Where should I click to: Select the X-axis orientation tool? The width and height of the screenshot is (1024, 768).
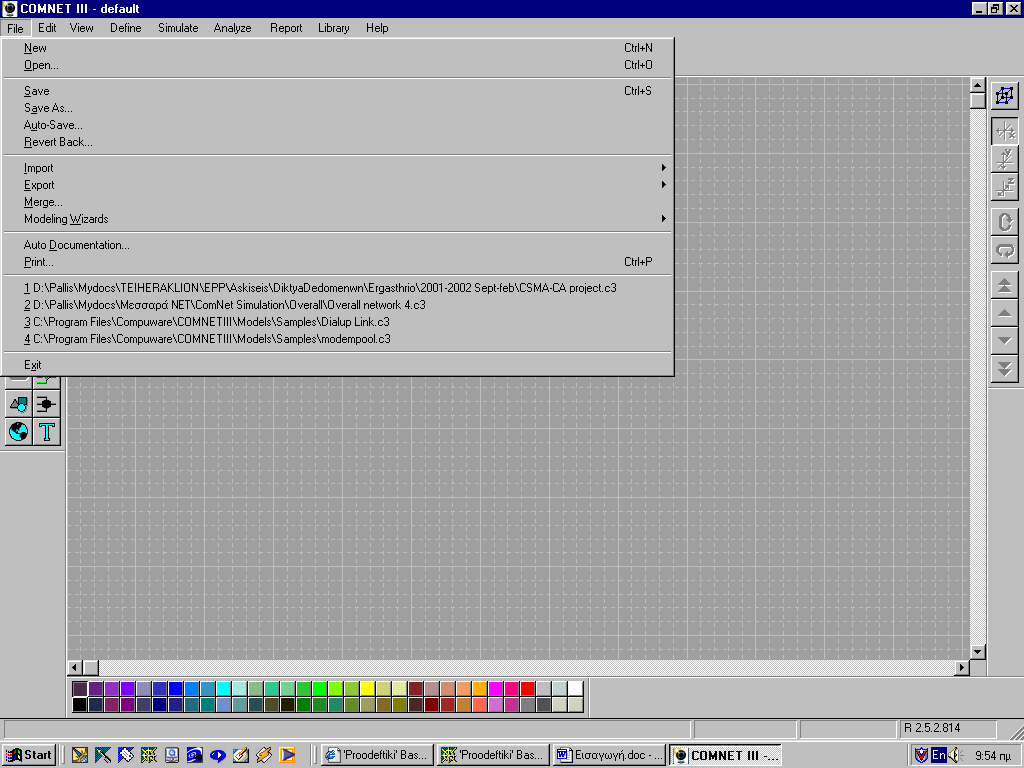[1004, 131]
